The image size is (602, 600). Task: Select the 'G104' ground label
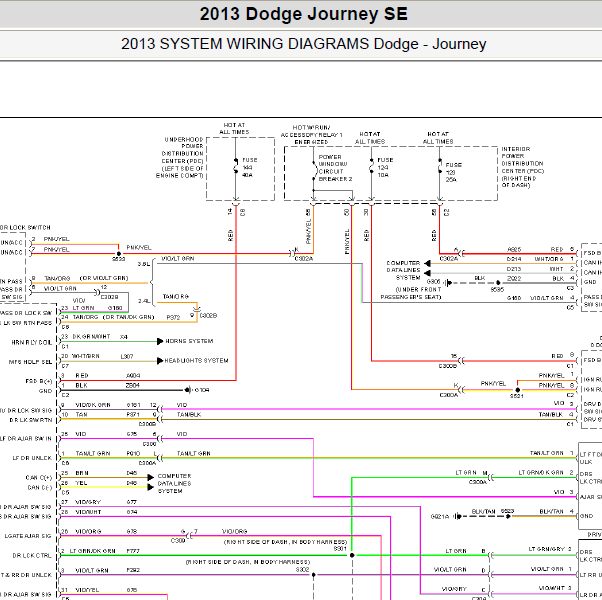pyautogui.click(x=202, y=390)
